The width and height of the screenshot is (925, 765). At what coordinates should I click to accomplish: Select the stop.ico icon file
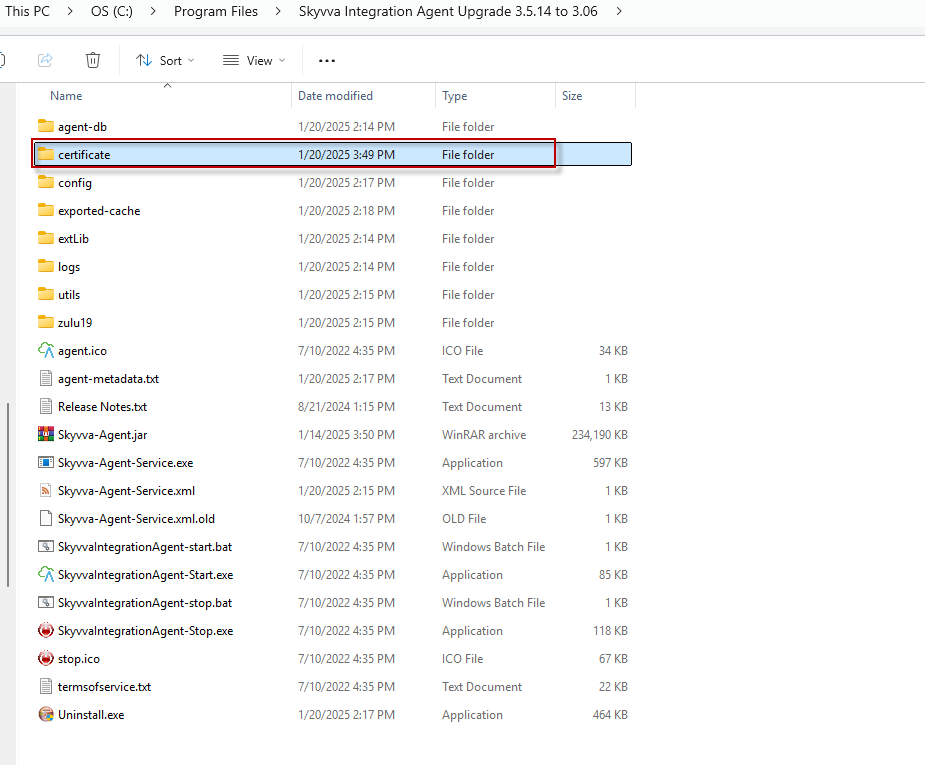45,659
